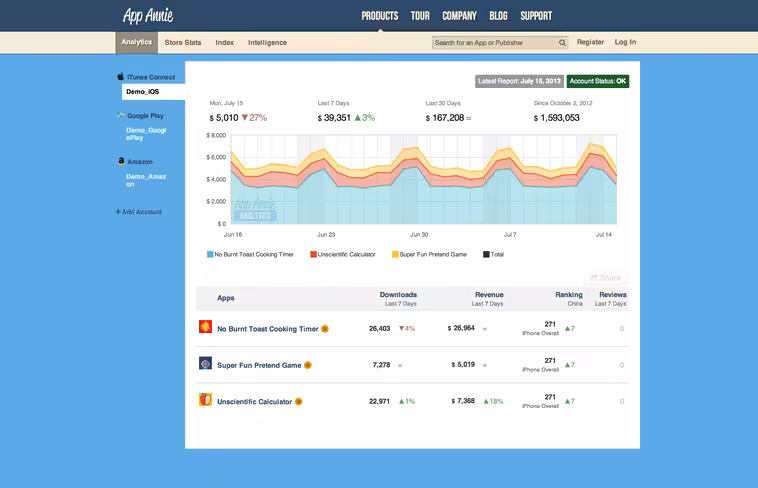Click the Super Fun Pretend Game app icon
Screen dimensions: 758x488
pyautogui.click(x=205, y=363)
